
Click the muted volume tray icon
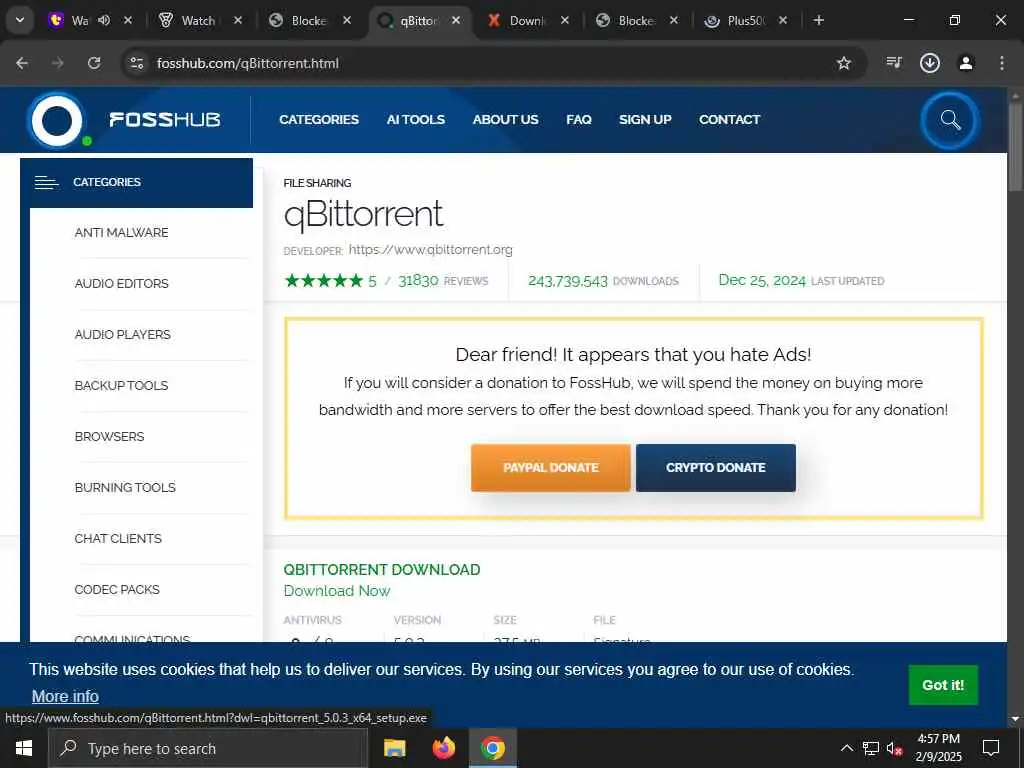pos(894,749)
